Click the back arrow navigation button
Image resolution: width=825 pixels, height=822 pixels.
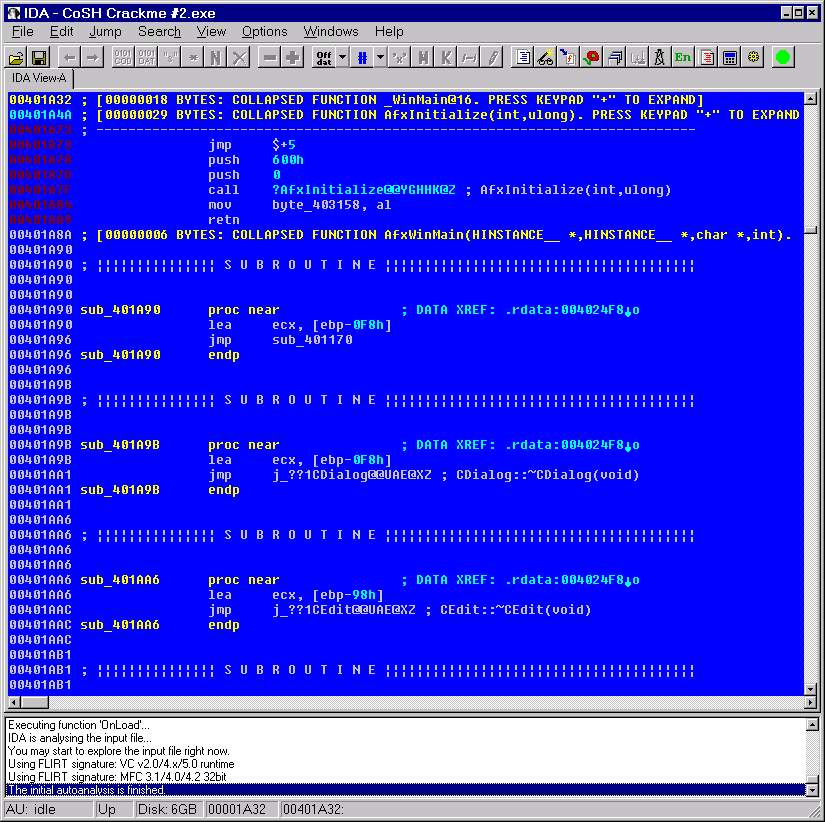coord(68,57)
